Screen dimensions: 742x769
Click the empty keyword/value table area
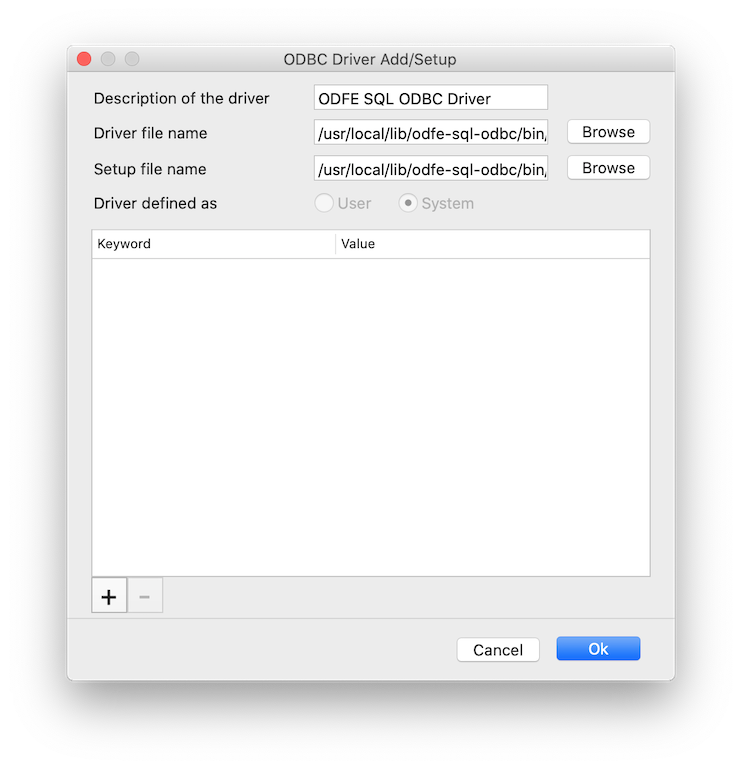point(371,417)
